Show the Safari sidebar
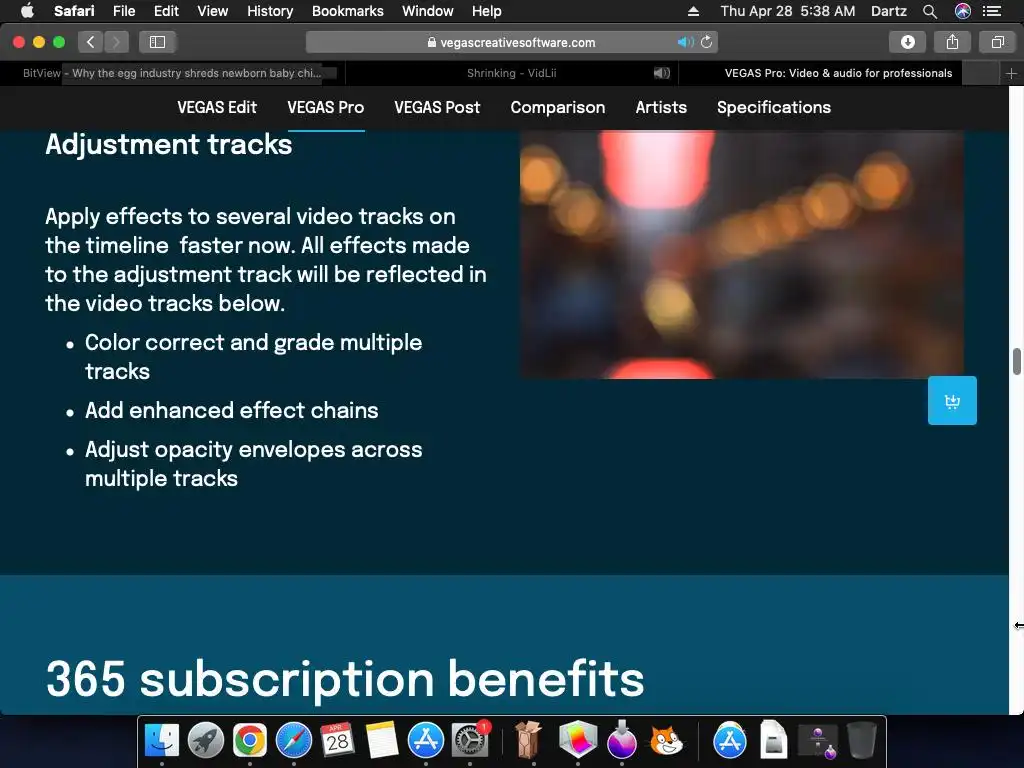Image resolution: width=1024 pixels, height=768 pixels. tap(157, 42)
